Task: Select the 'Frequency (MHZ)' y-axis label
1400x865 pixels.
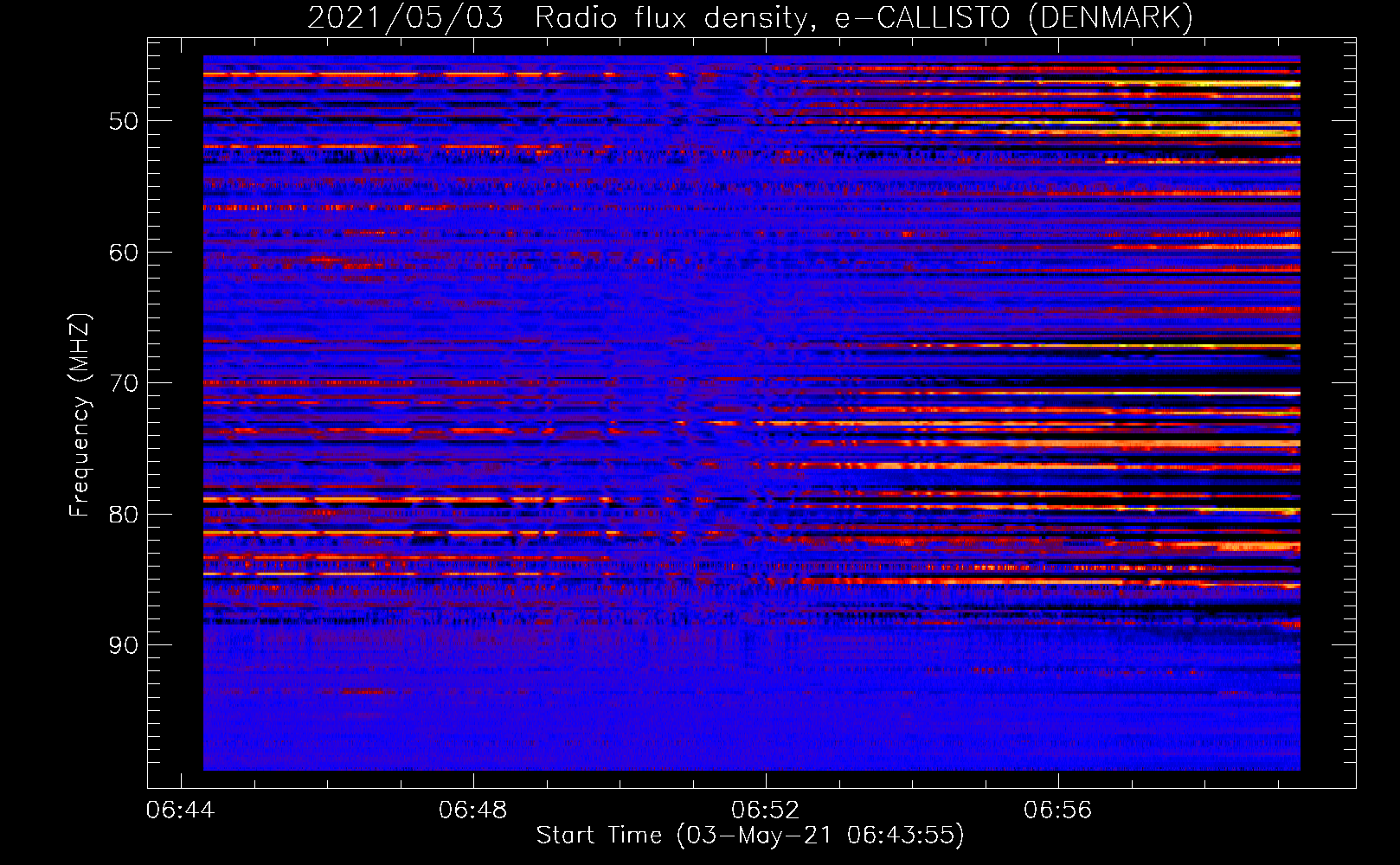Action: 80,415
